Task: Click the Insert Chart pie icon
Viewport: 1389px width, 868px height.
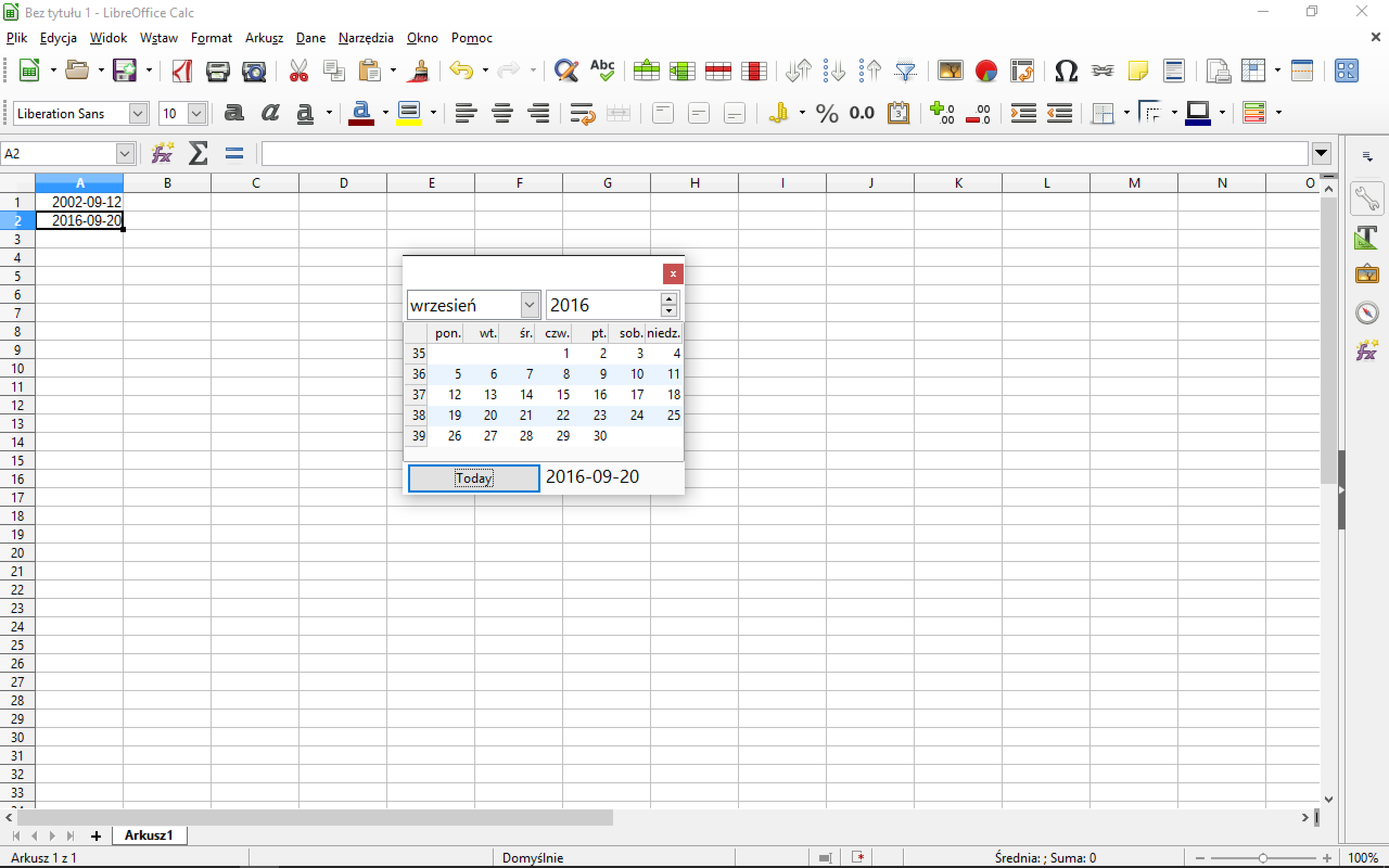Action: (985, 71)
